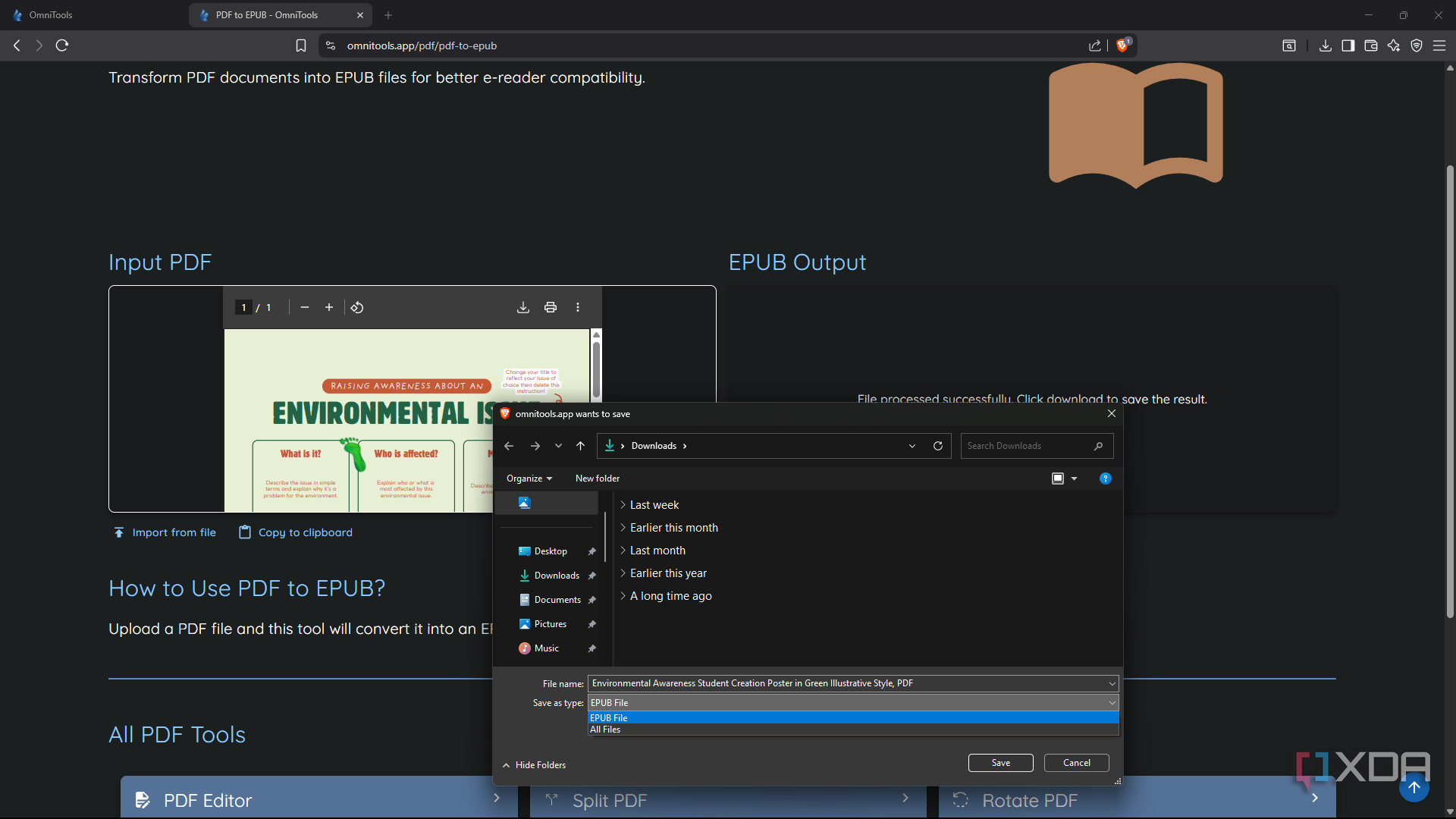This screenshot has width=1456, height=819.
Task: Open PDF viewer more options menu
Action: [578, 307]
